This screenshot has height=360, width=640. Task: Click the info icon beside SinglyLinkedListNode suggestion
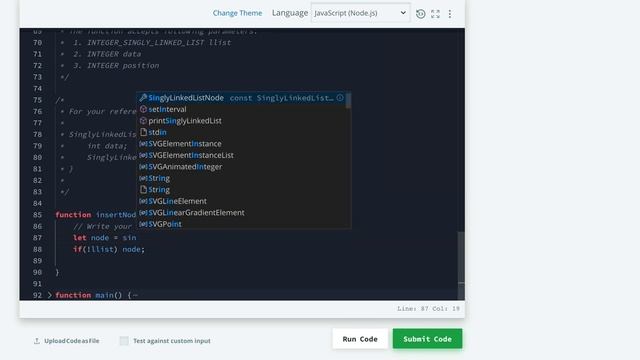pyautogui.click(x=340, y=98)
